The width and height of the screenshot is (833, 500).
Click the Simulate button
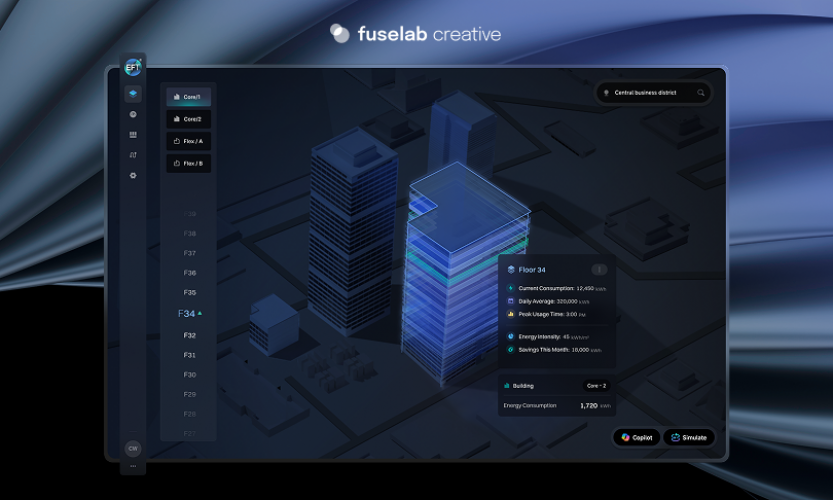[688, 437]
